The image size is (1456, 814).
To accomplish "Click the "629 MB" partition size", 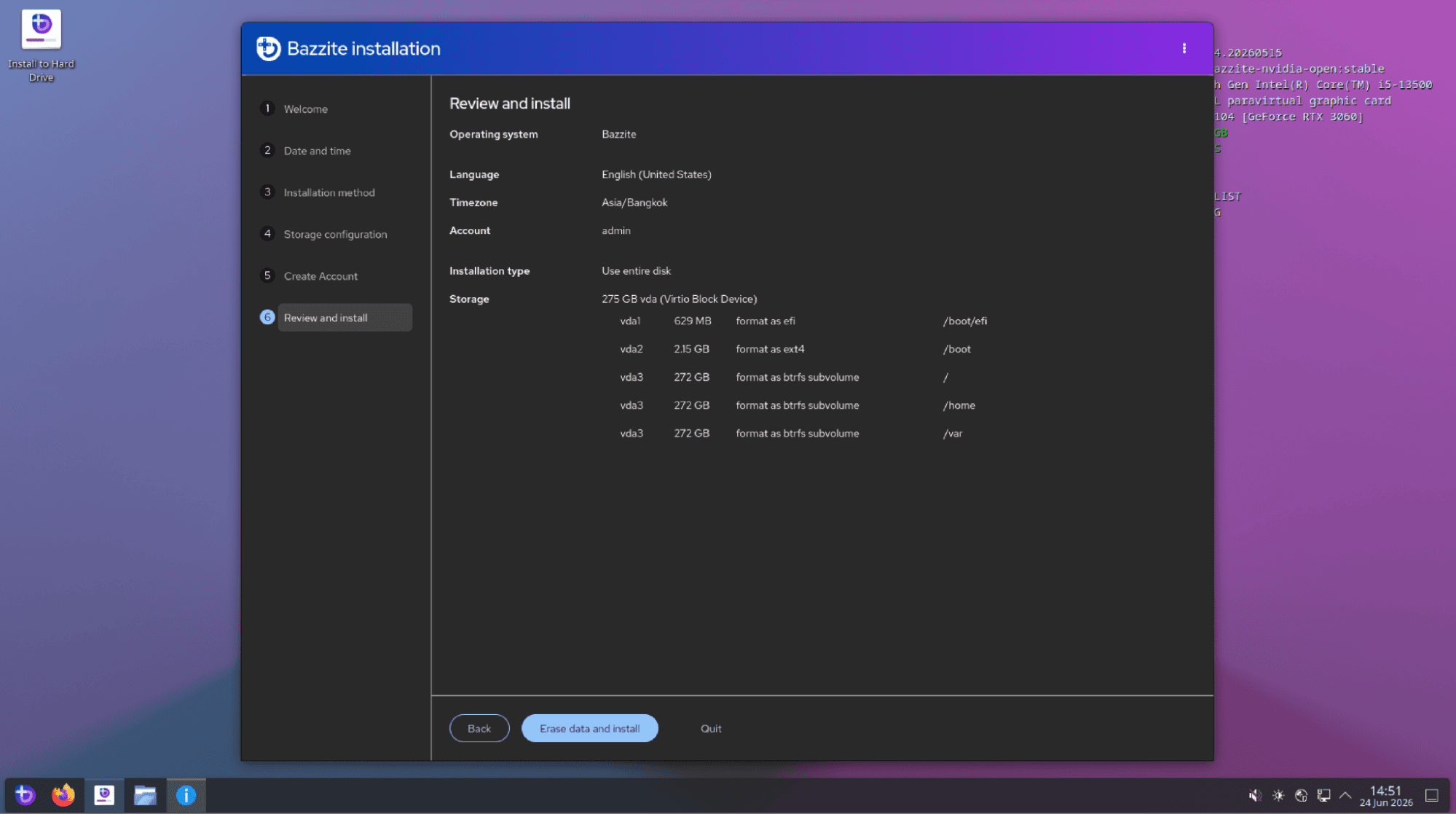I will click(x=693, y=321).
